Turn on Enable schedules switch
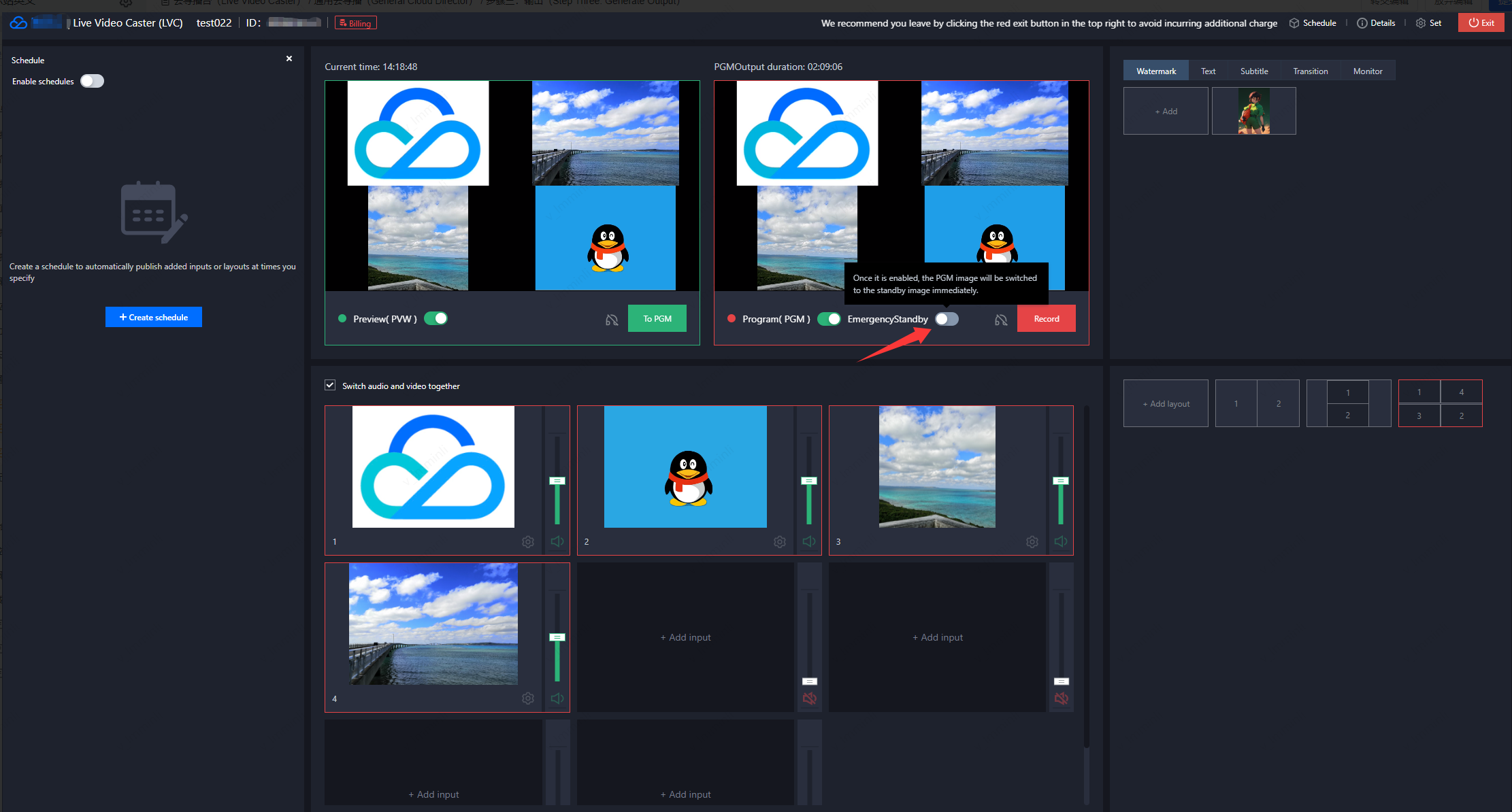 [92, 81]
